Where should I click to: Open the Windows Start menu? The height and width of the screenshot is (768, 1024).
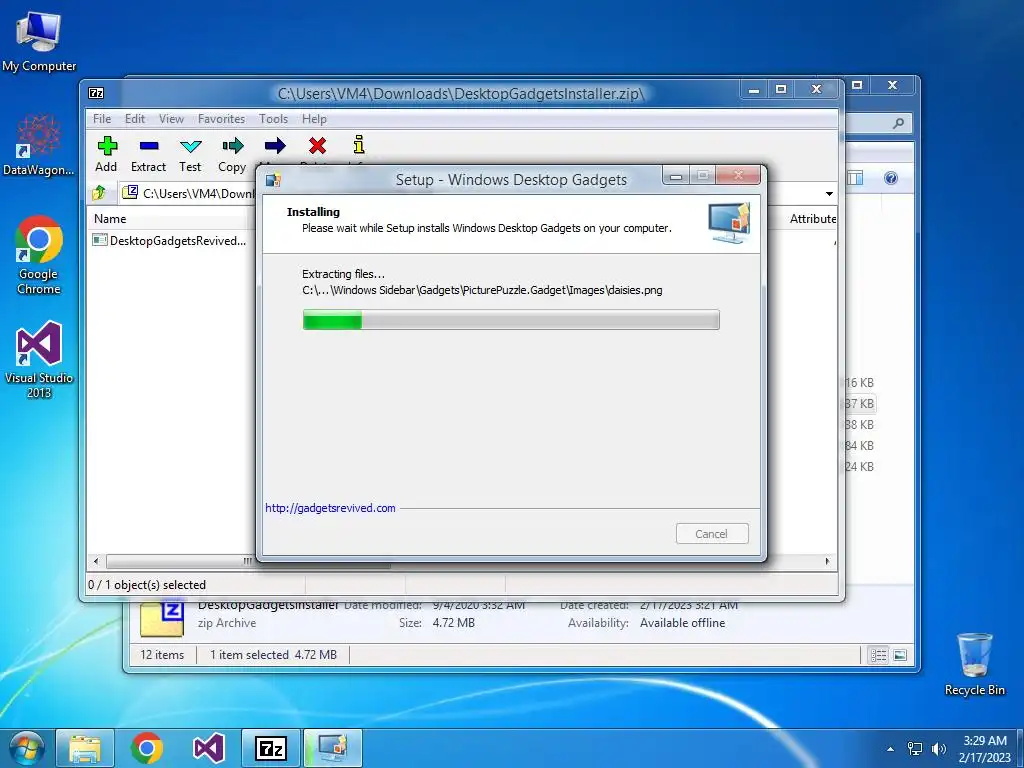tap(25, 748)
